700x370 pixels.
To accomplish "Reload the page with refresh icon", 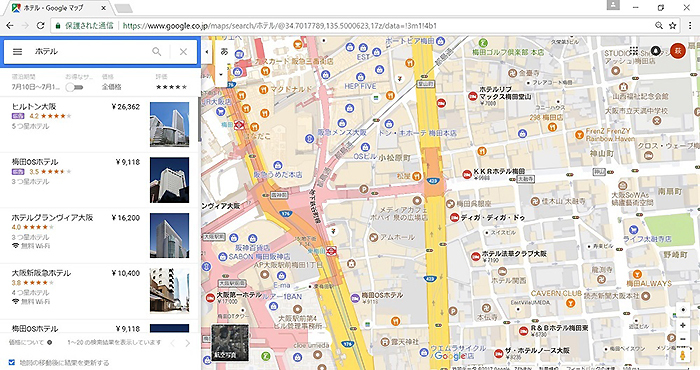I will tap(41, 26).
